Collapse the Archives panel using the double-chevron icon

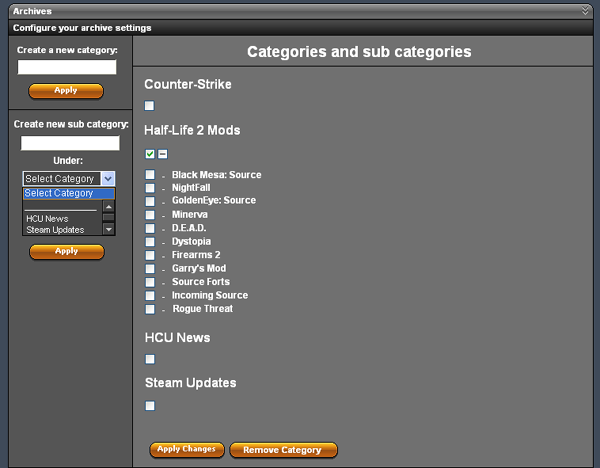(x=585, y=10)
